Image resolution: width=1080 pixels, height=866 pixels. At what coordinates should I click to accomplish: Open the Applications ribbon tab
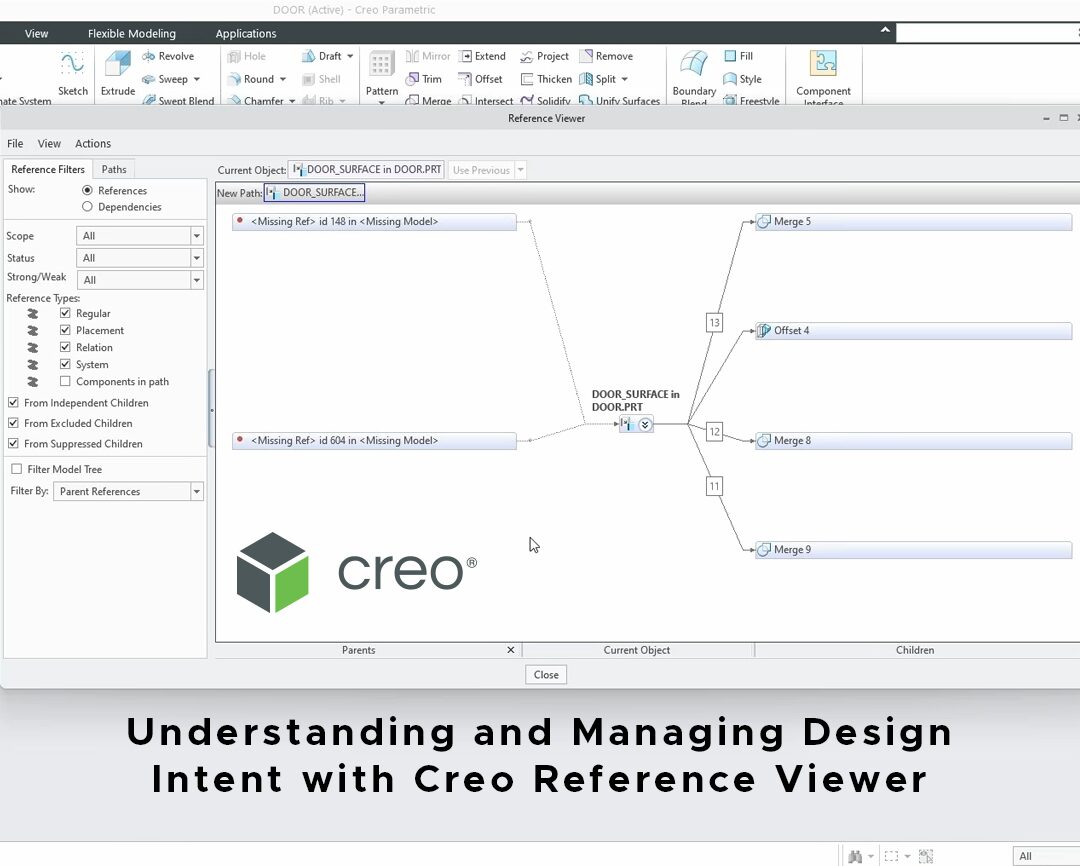(246, 33)
